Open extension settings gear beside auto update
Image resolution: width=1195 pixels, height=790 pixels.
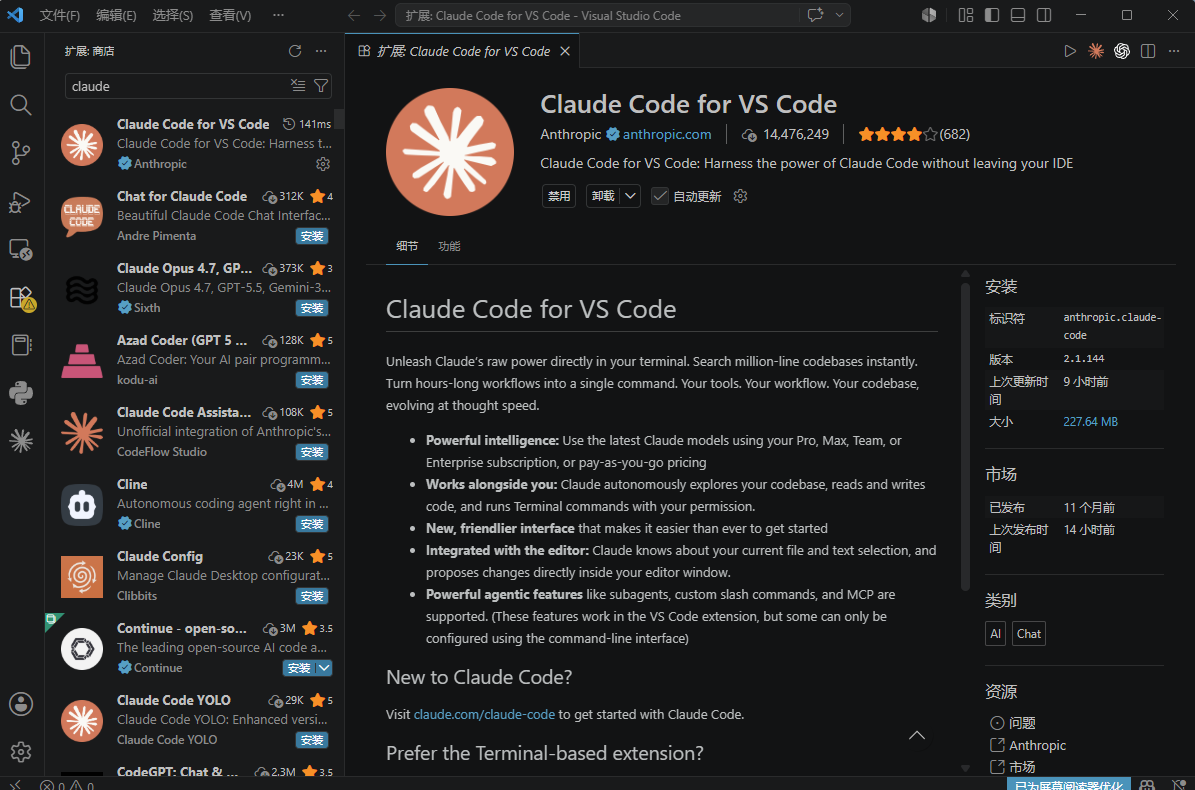pos(740,197)
